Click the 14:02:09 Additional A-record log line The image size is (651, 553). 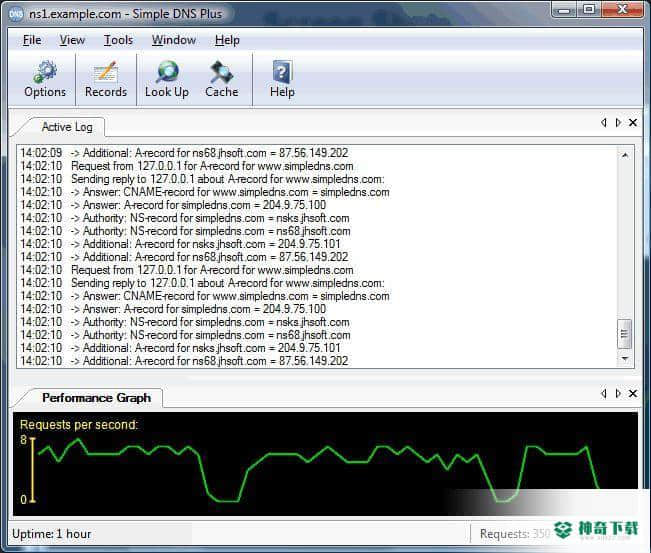click(184, 153)
